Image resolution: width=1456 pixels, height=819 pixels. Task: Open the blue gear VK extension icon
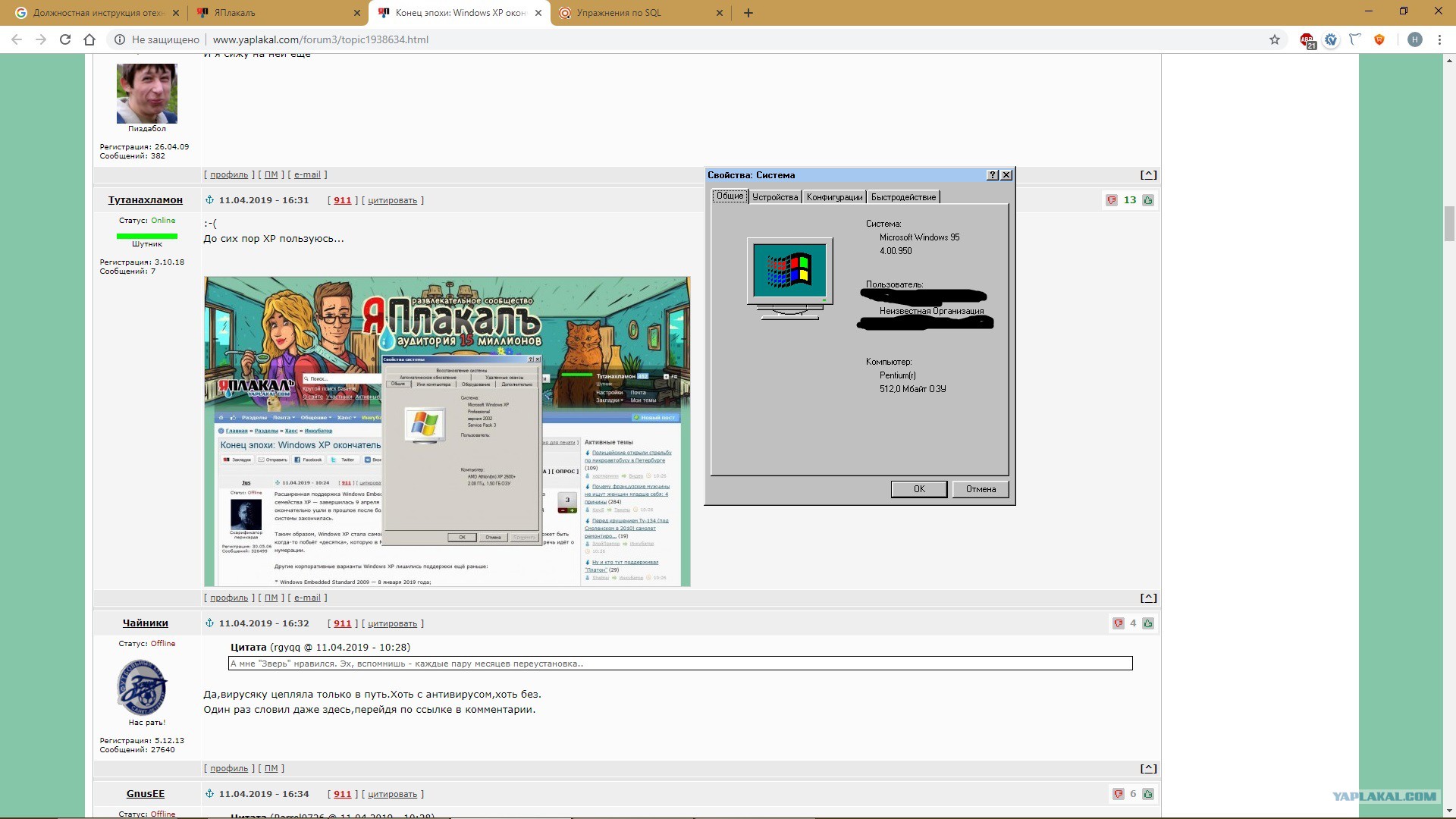tap(1331, 40)
